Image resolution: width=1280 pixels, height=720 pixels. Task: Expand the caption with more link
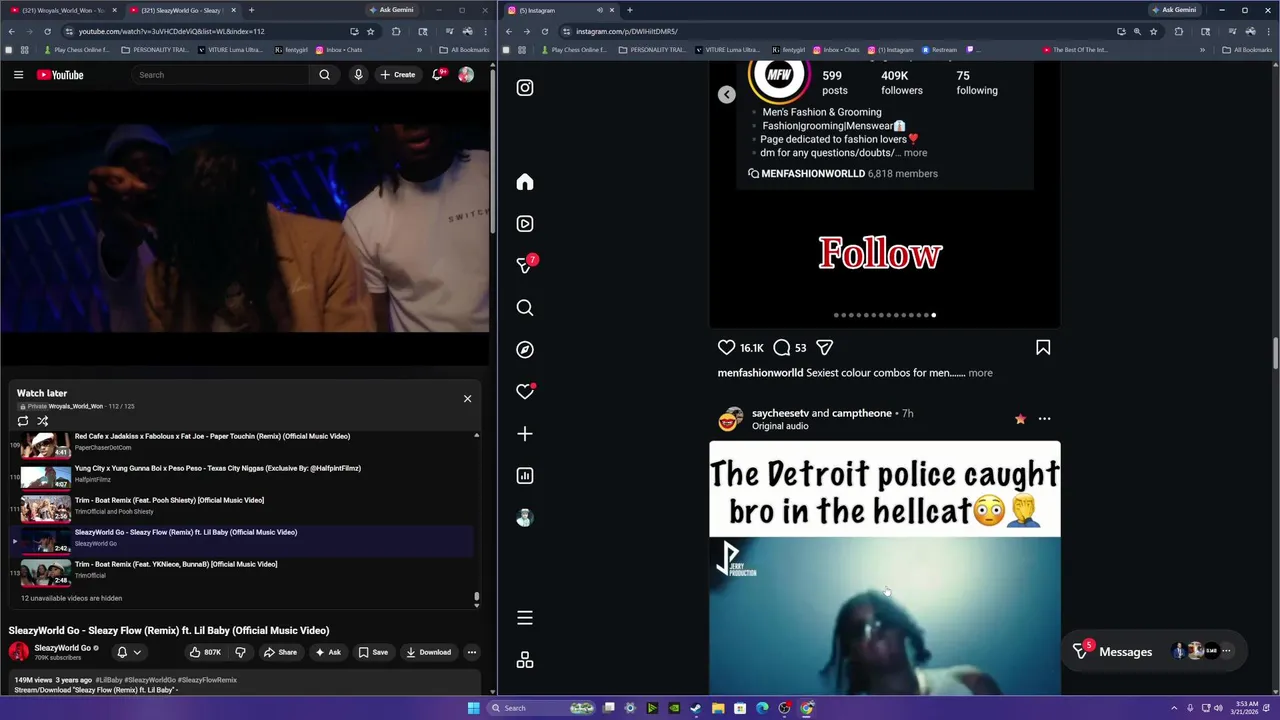[980, 373]
